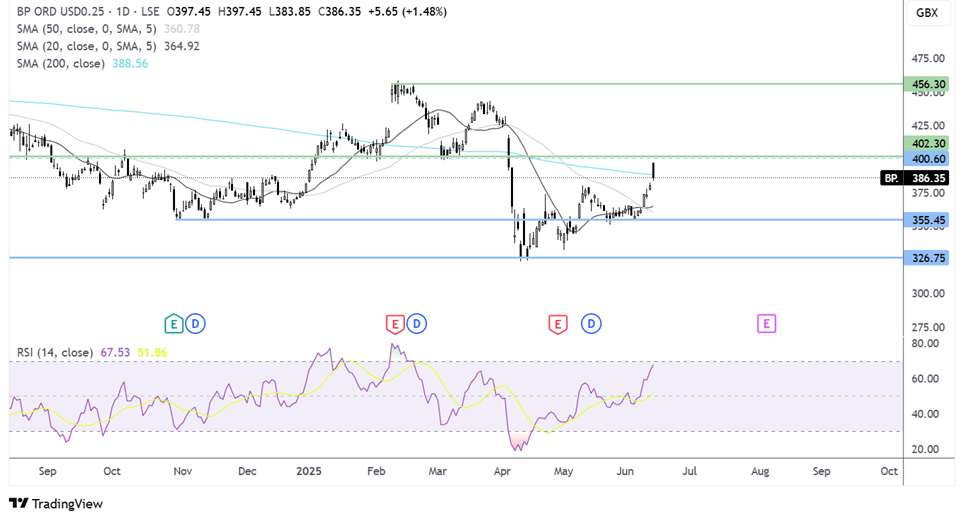The height and width of the screenshot is (521, 965).
Task: Click the 300.00 price axis value
Action: pos(928,293)
